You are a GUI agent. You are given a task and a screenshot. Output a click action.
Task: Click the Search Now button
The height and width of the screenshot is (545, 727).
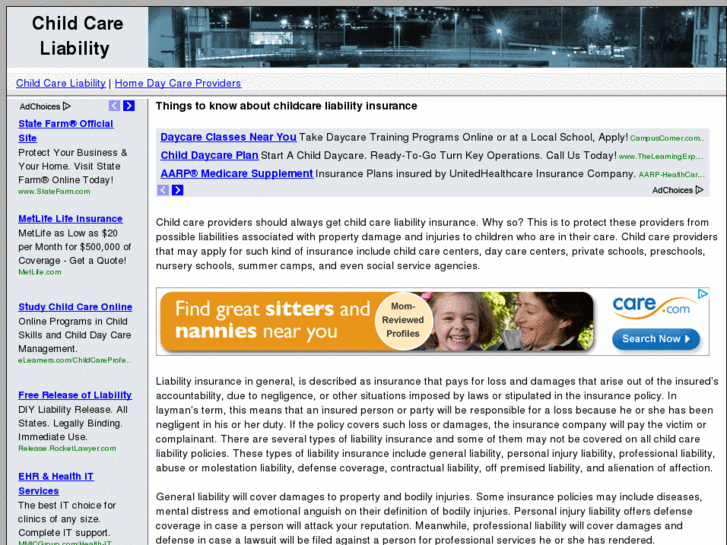[x=656, y=339]
